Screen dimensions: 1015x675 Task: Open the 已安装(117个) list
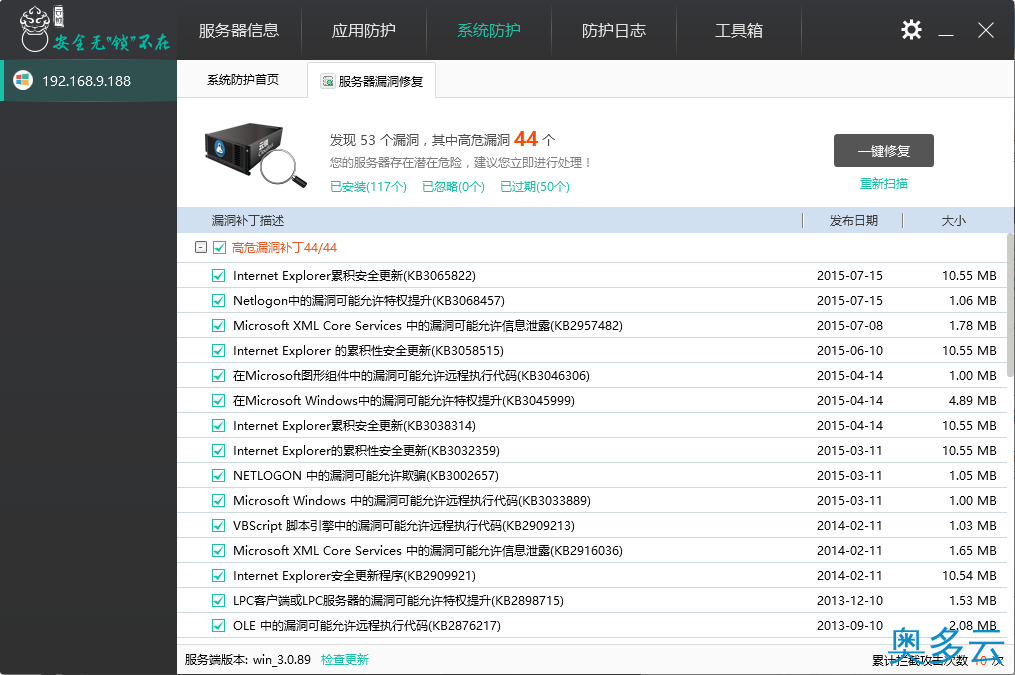pos(368,186)
